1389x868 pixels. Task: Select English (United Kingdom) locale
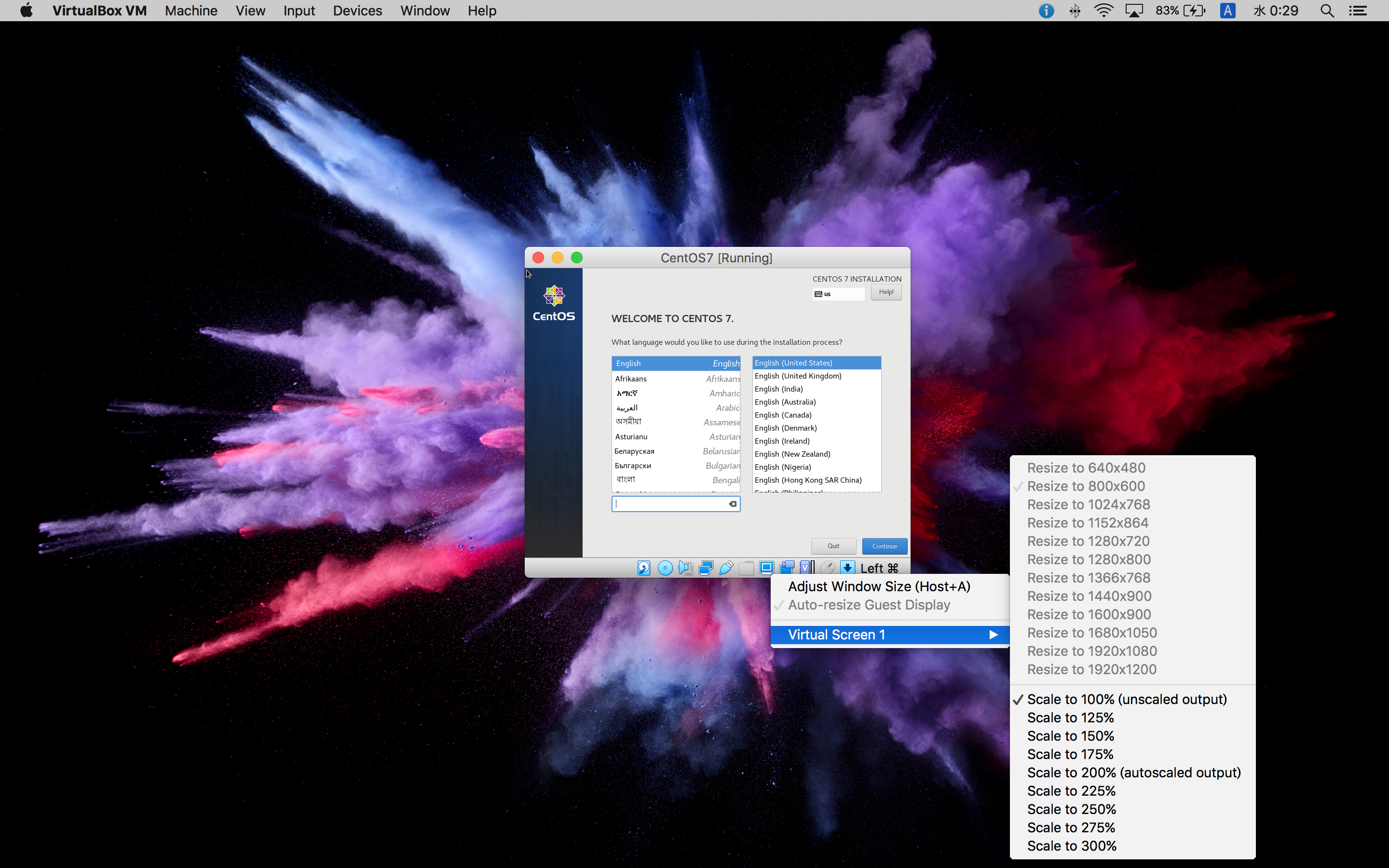(x=798, y=376)
